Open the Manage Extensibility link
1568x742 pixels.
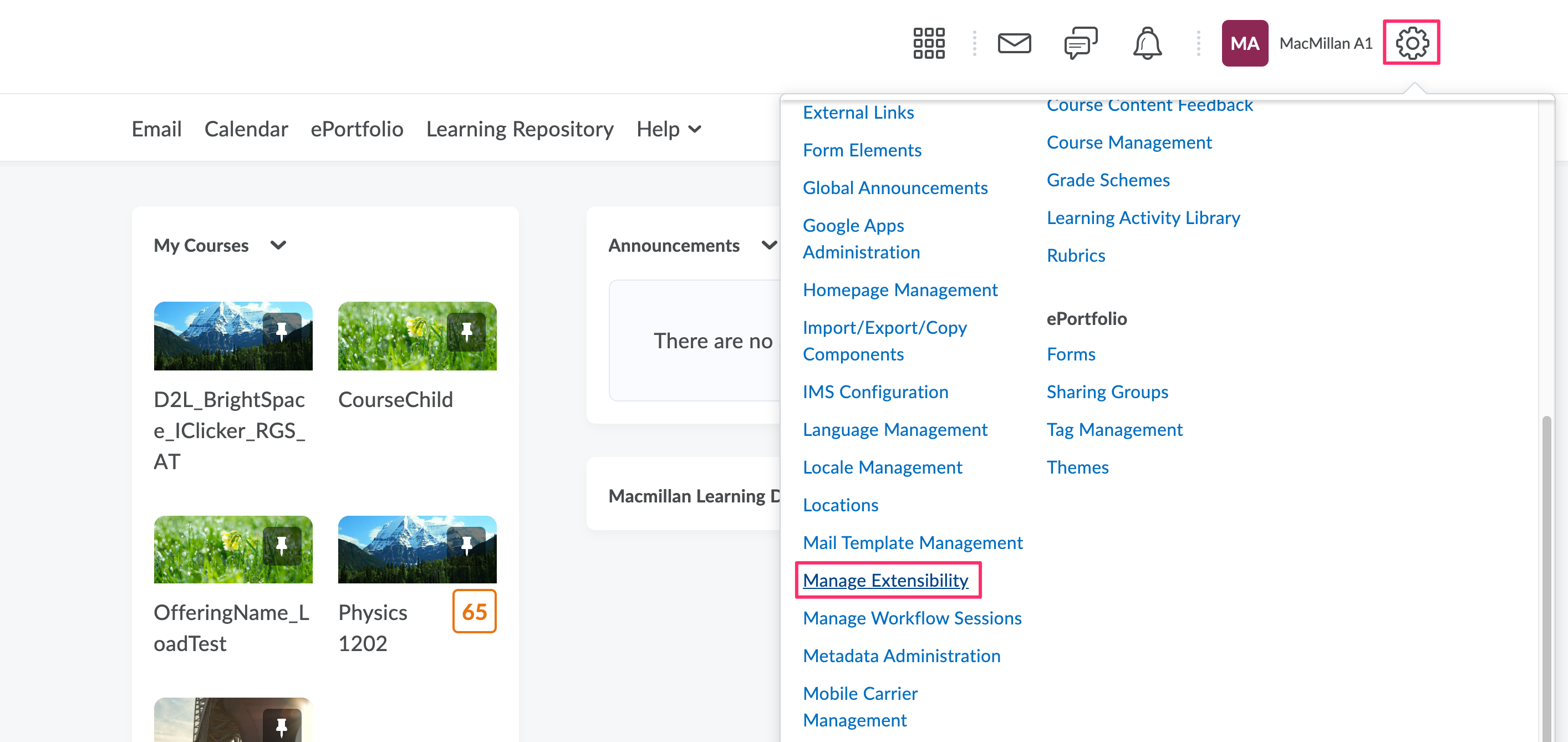(885, 580)
